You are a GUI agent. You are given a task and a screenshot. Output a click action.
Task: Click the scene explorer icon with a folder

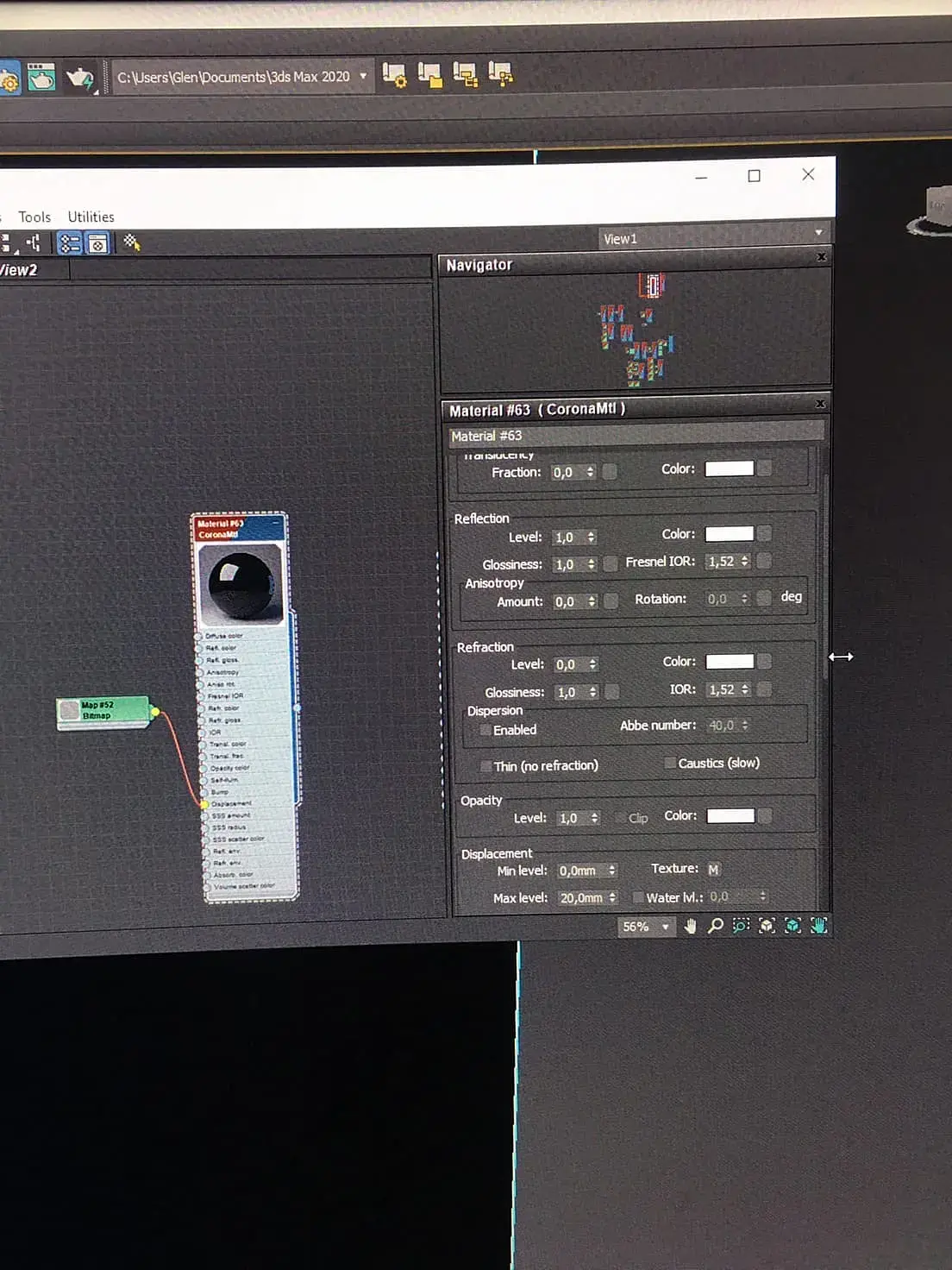point(429,75)
